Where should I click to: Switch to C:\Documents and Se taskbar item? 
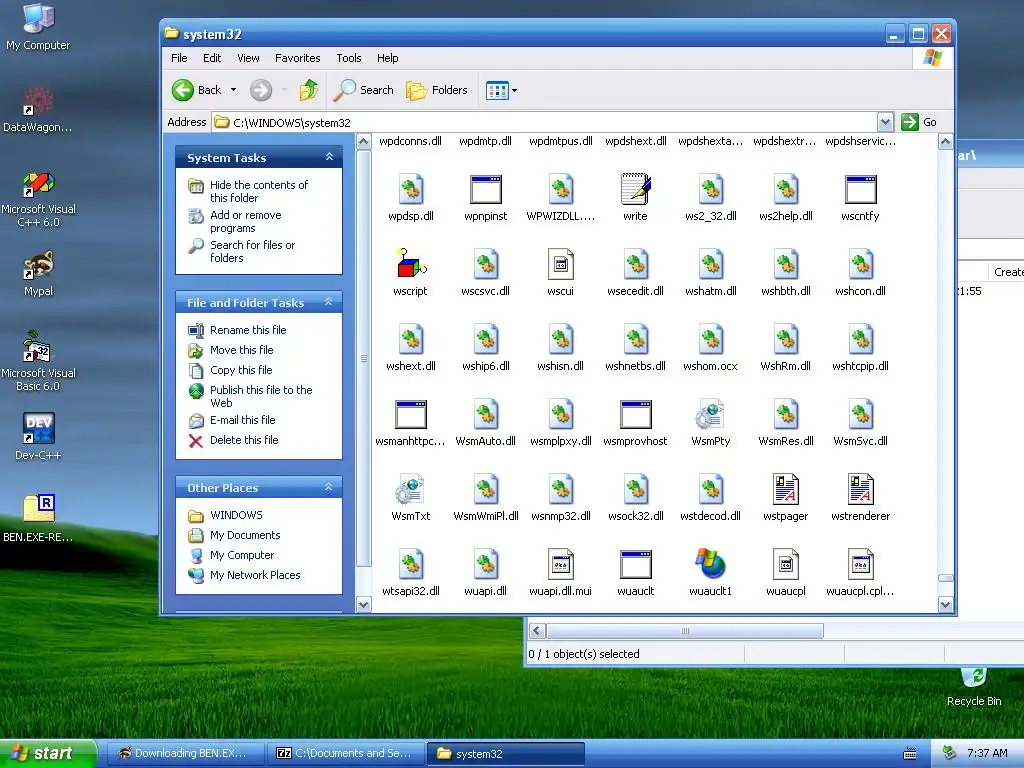tap(346, 753)
